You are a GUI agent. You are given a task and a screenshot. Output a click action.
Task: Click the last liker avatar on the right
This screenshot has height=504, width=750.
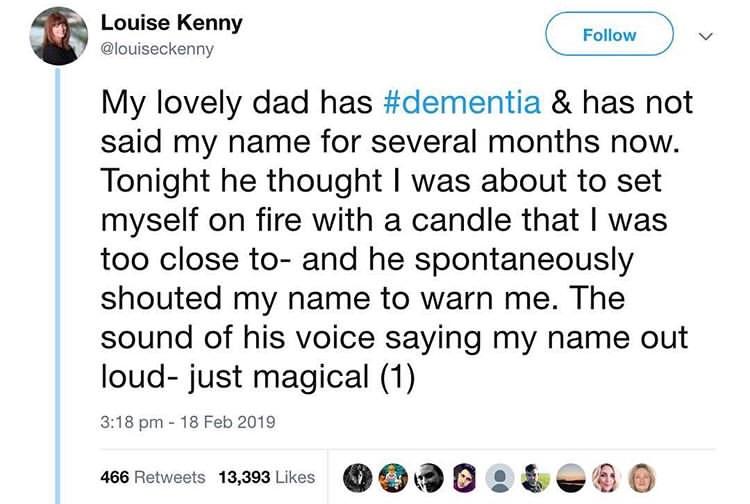(x=640, y=477)
